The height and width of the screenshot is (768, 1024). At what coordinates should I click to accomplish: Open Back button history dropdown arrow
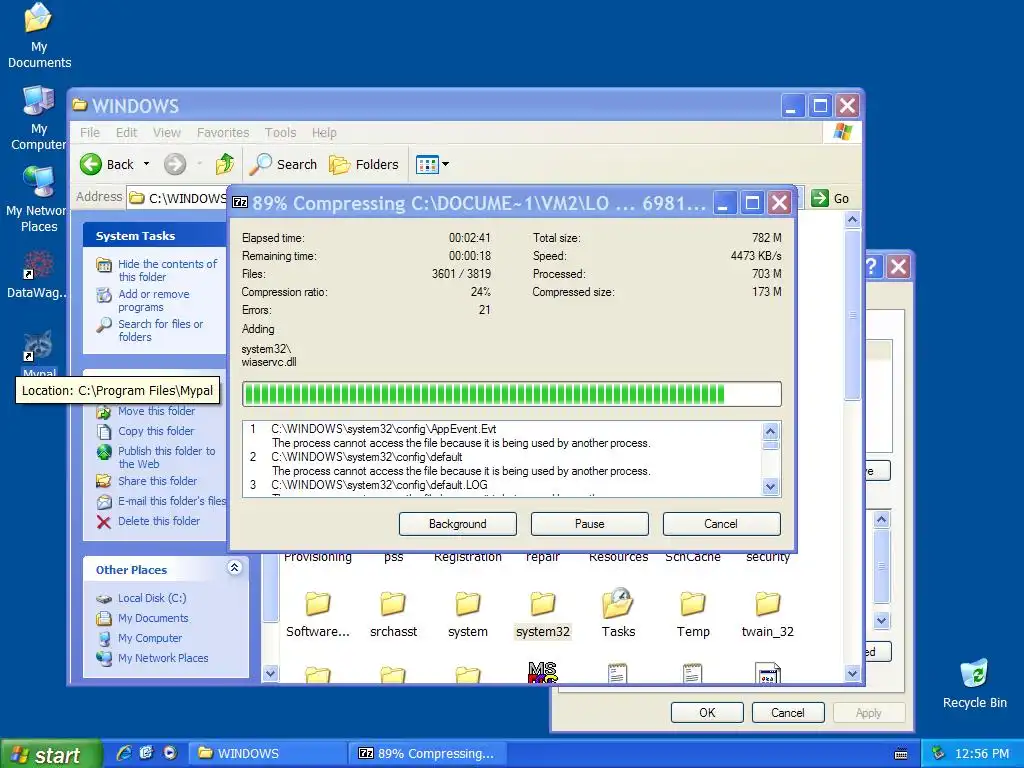coord(146,165)
